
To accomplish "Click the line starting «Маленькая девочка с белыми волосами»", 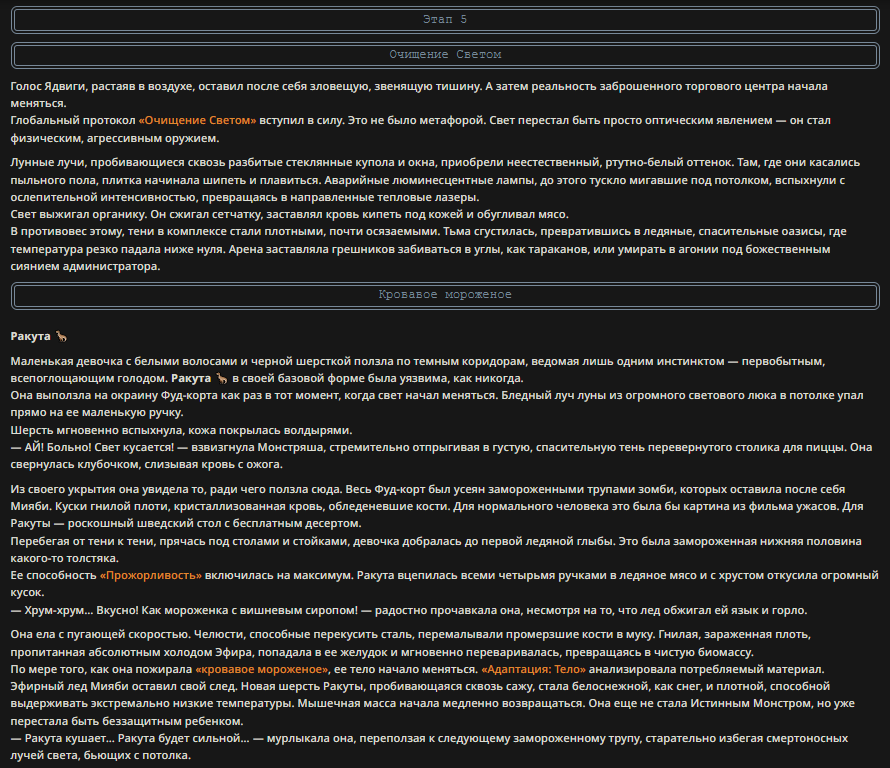I will [x=418, y=362].
